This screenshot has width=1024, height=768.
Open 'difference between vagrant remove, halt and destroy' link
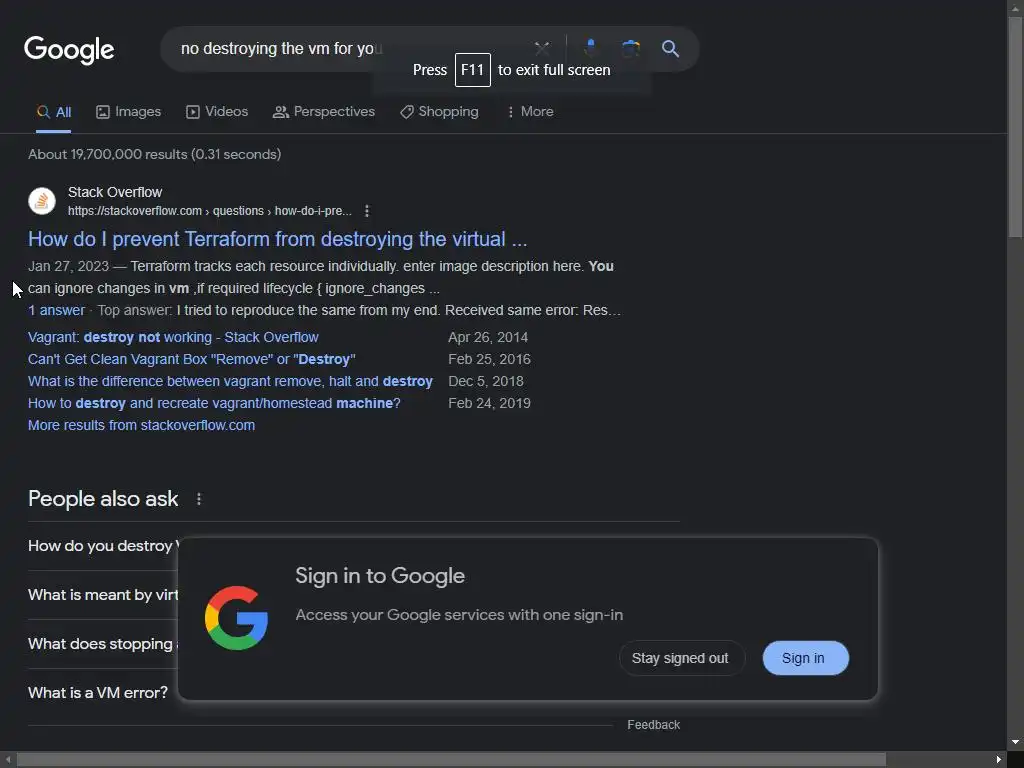coord(231,381)
